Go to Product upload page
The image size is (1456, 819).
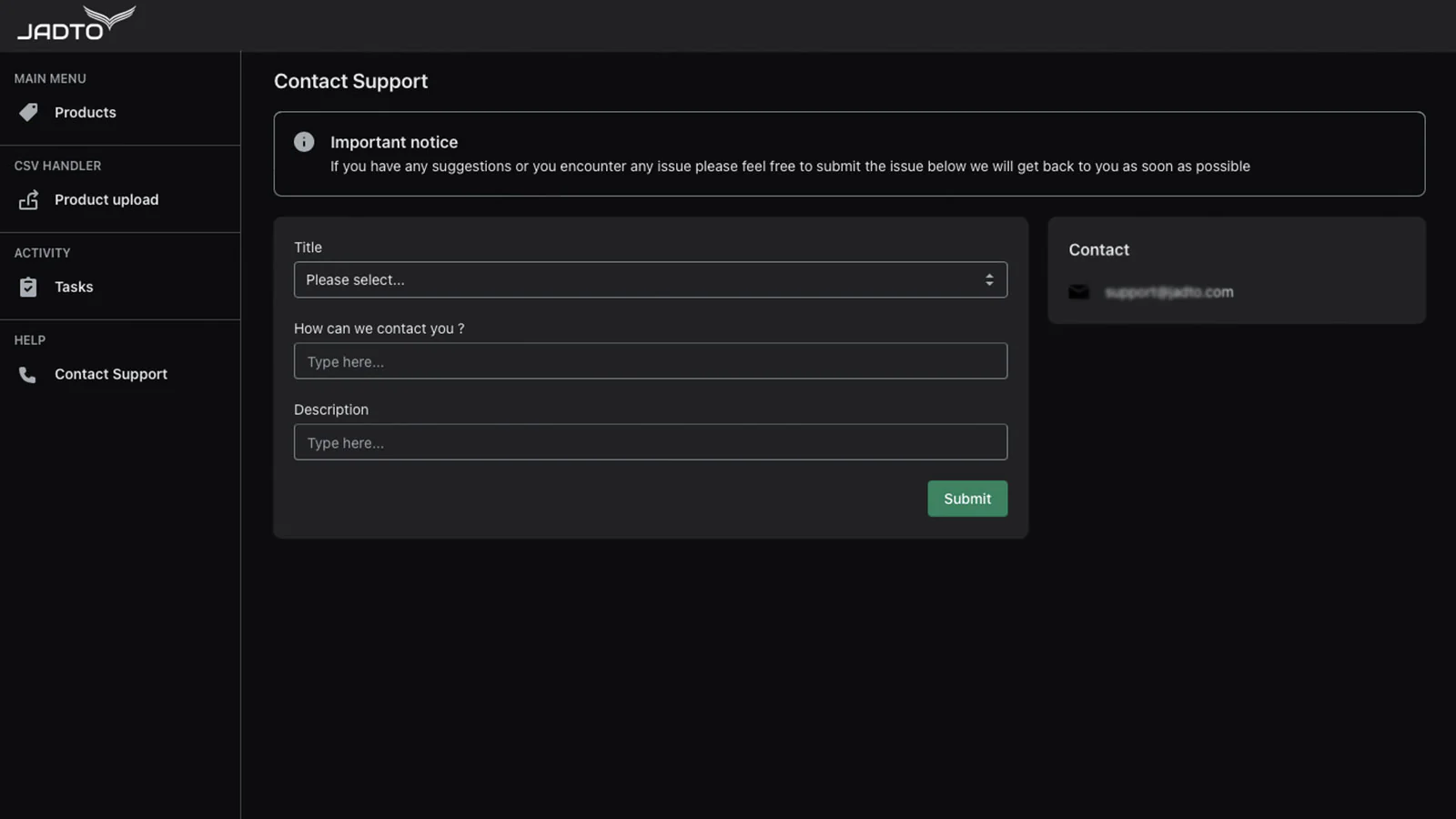106,199
